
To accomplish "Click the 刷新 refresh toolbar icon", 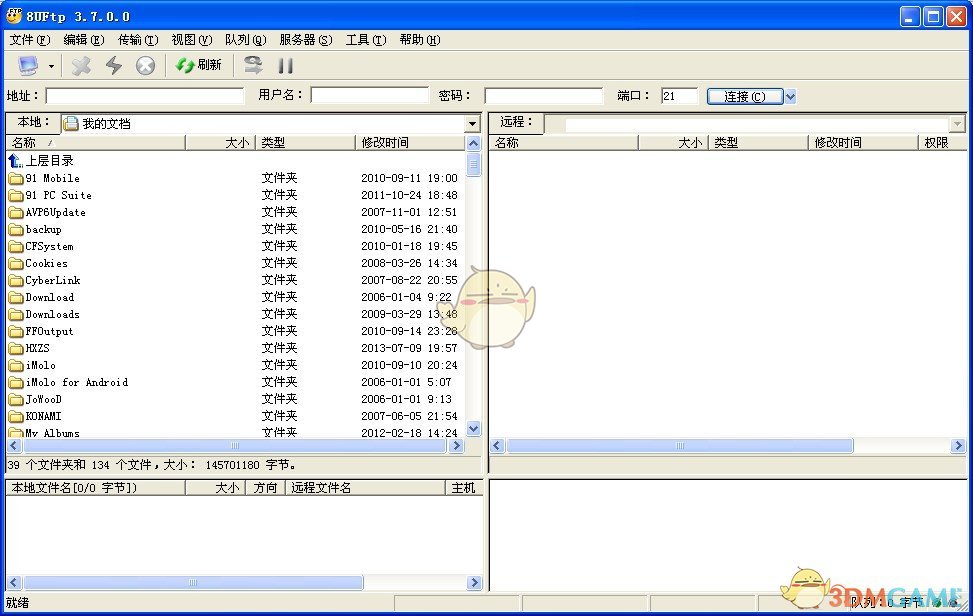I will [x=190, y=65].
